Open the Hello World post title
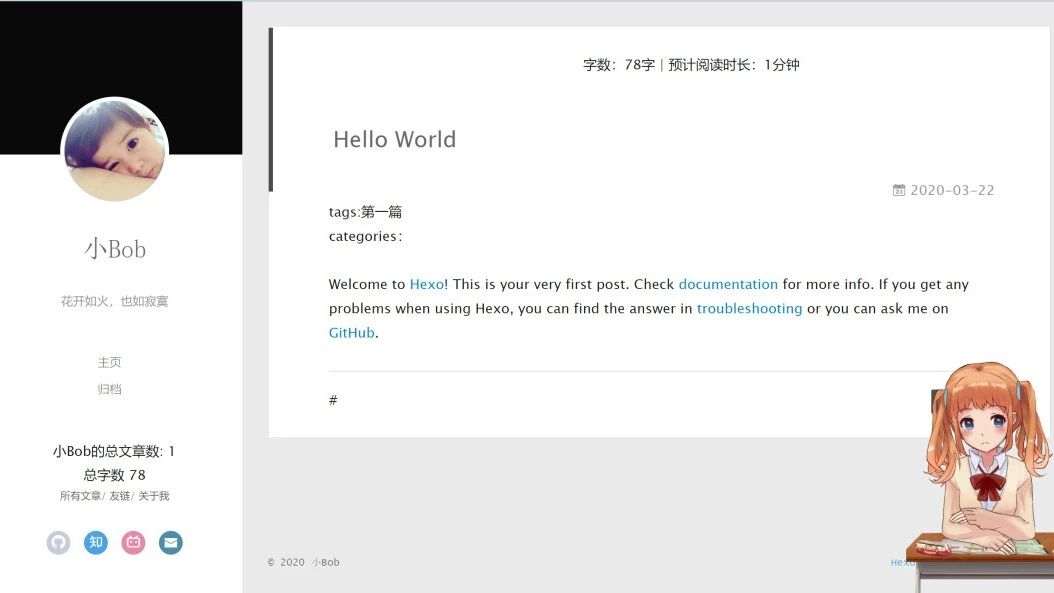The width and height of the screenshot is (1054, 593). coord(395,139)
